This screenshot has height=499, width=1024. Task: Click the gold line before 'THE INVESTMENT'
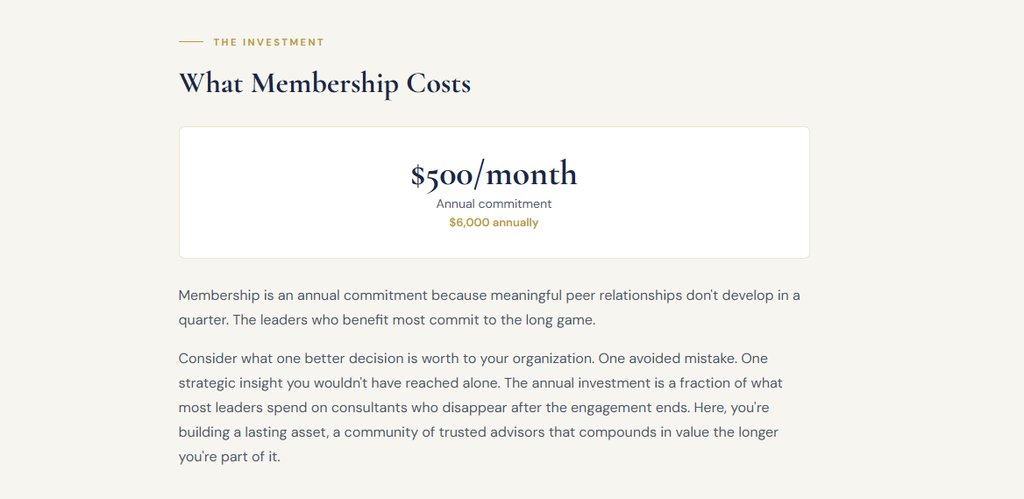point(190,42)
